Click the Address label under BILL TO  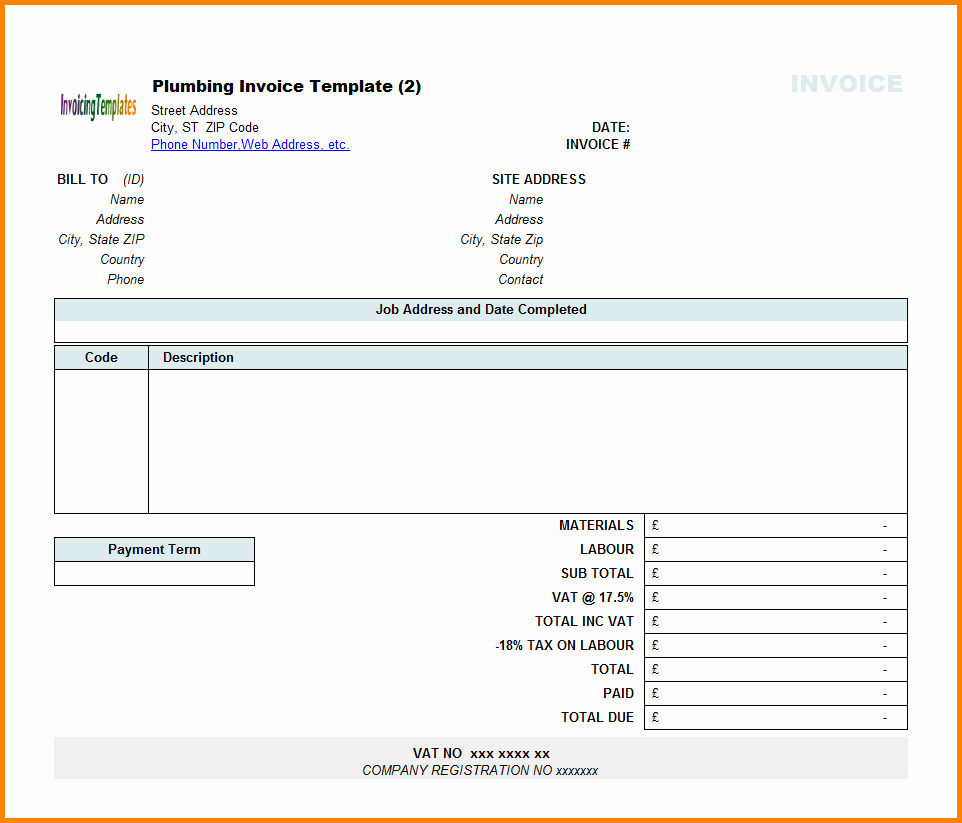tap(120, 219)
